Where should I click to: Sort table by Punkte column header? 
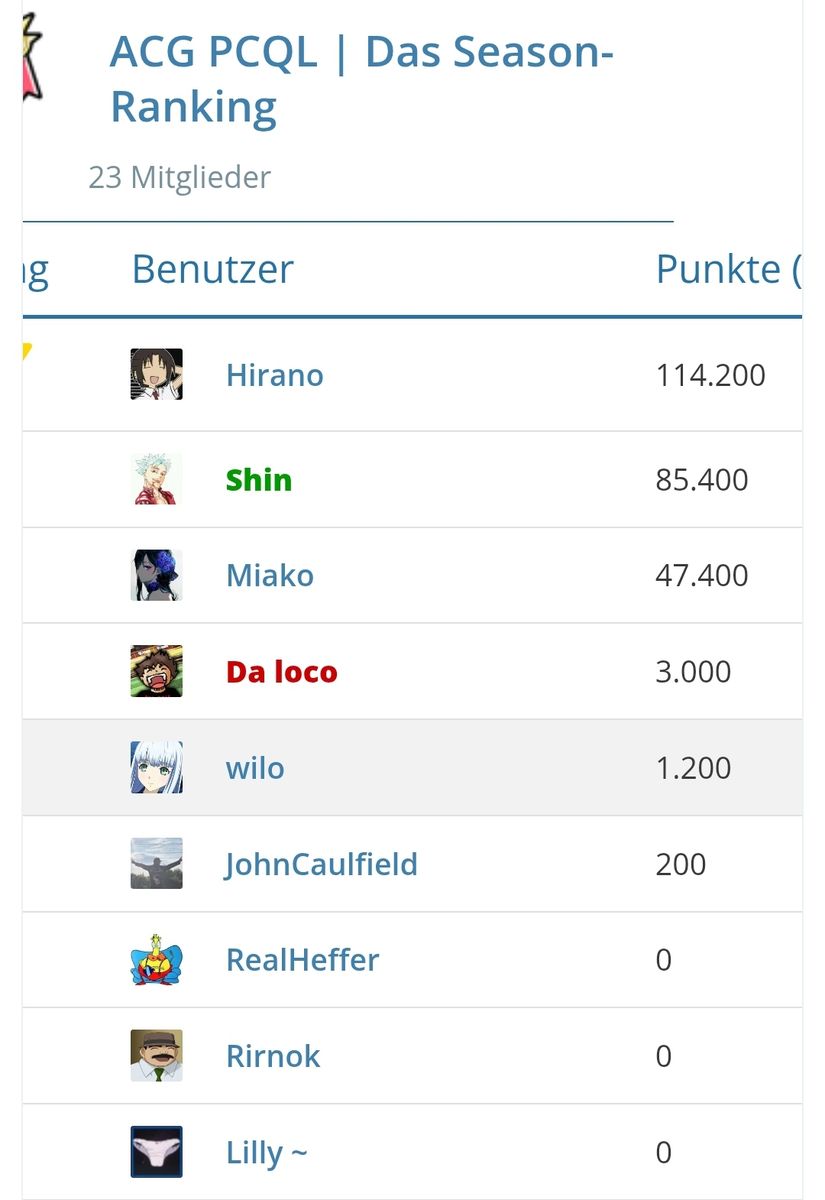[x=722, y=270]
